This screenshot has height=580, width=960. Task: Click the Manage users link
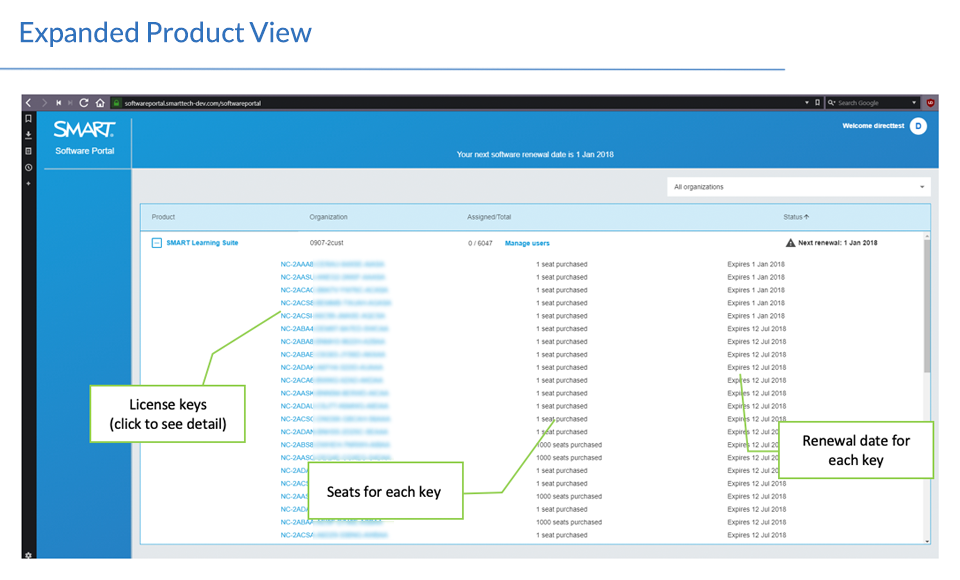coord(527,243)
